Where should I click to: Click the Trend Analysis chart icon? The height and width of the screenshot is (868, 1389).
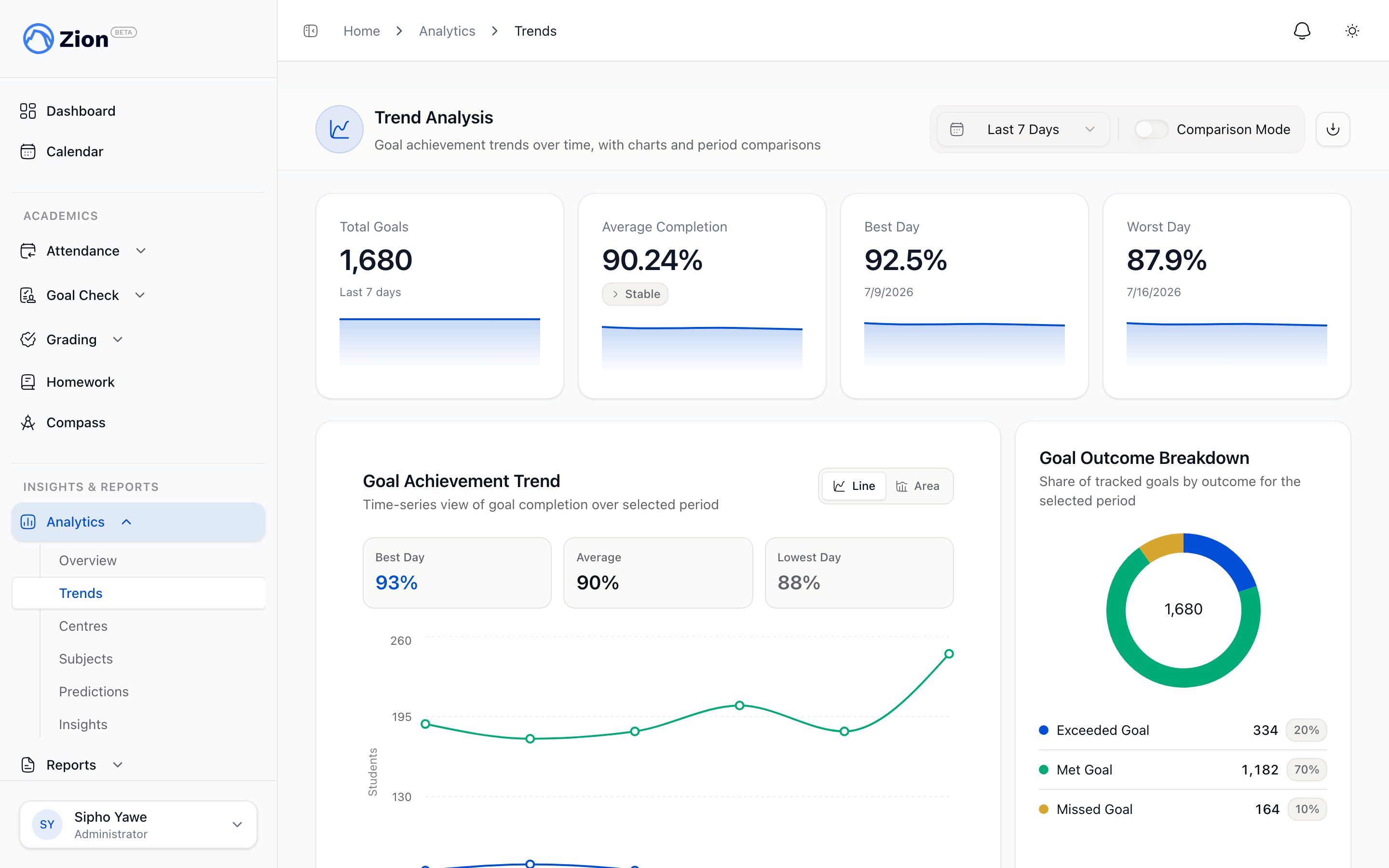click(339, 129)
